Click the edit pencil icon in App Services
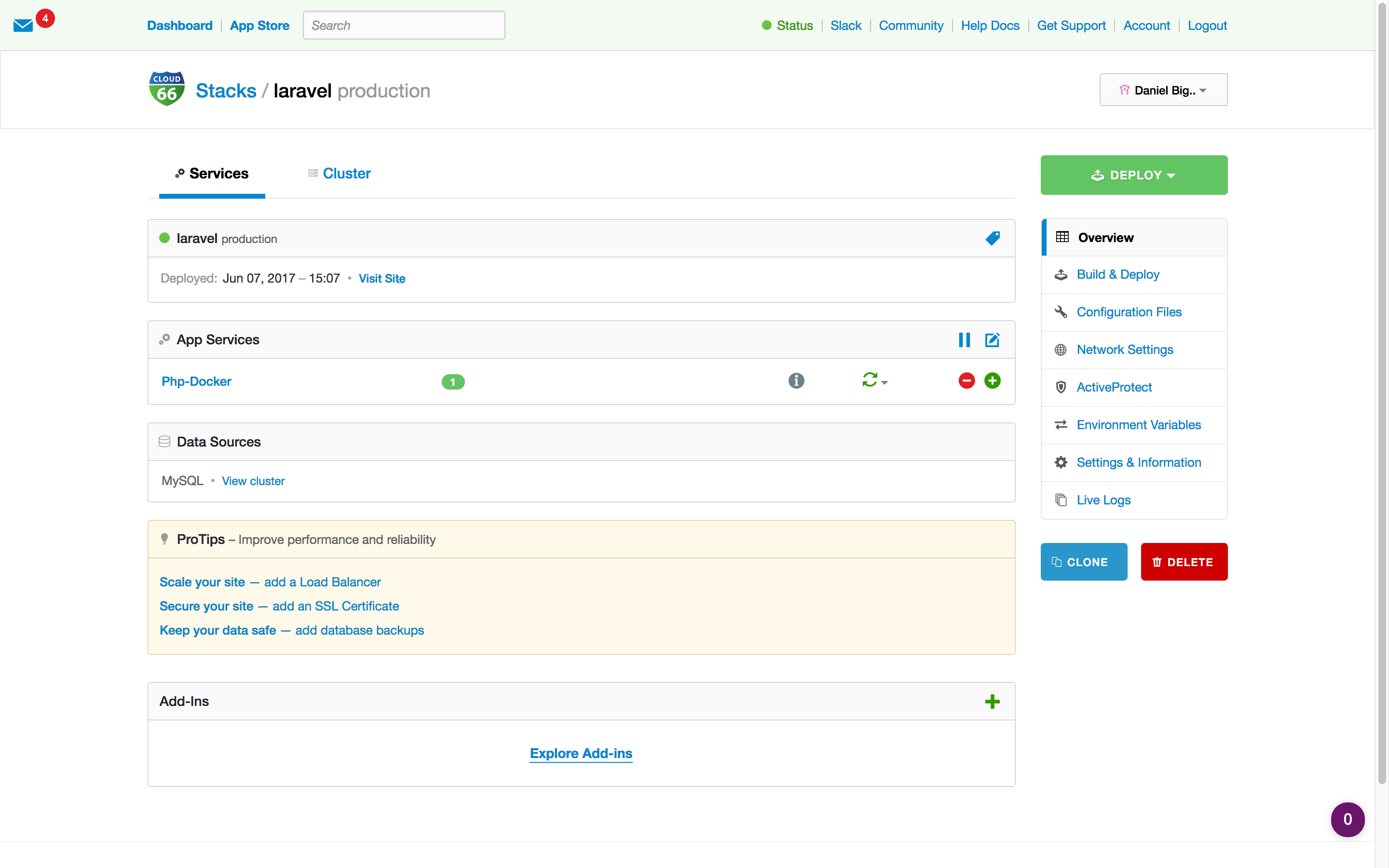Image resolution: width=1389 pixels, height=868 pixels. [x=992, y=339]
